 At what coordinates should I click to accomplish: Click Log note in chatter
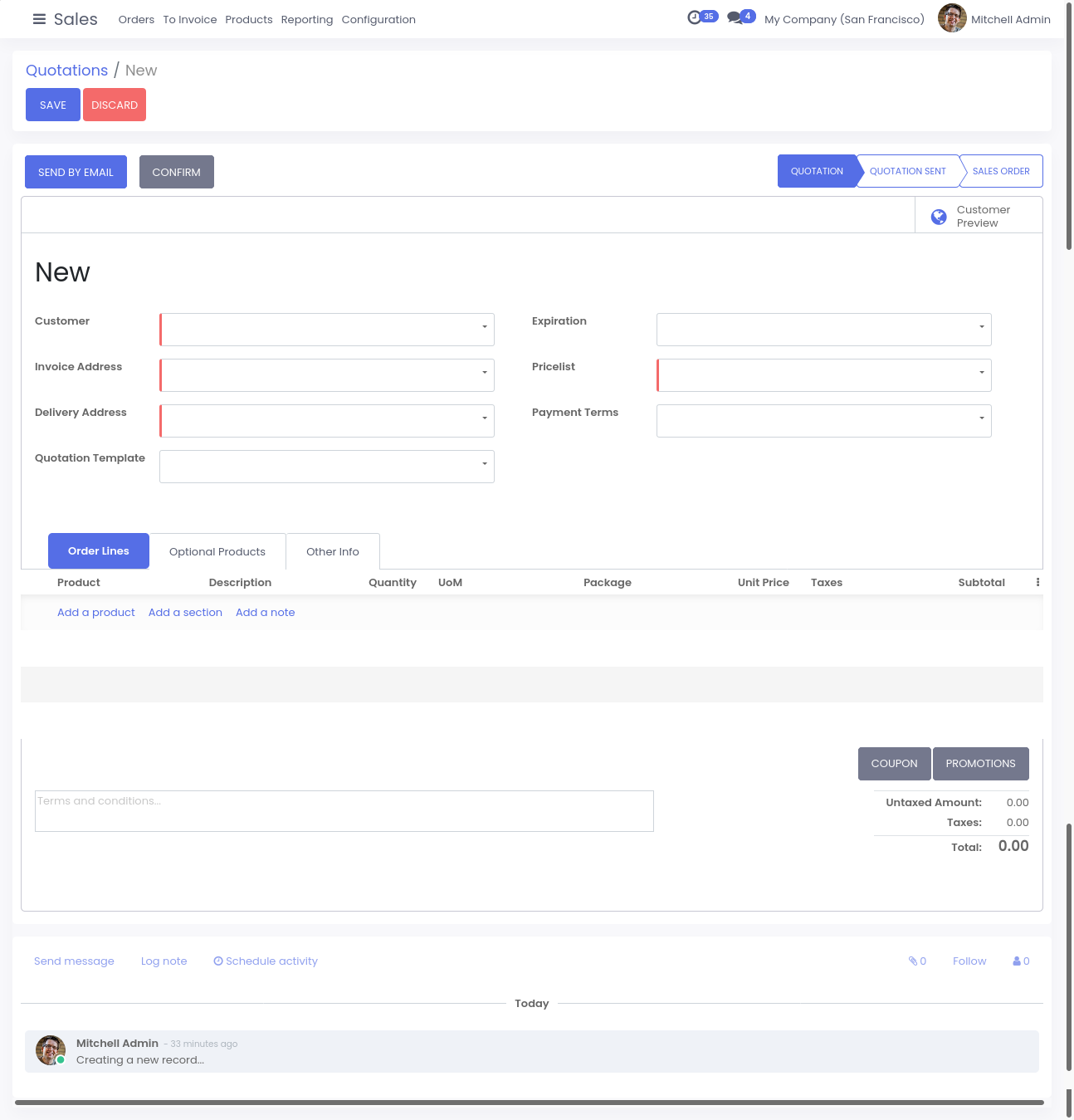point(164,961)
